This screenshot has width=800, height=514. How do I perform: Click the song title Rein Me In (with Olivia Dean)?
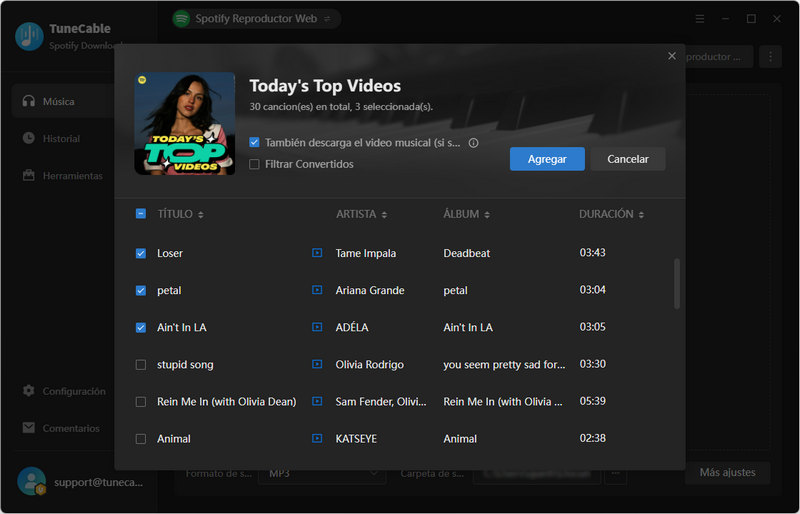tap(227, 402)
